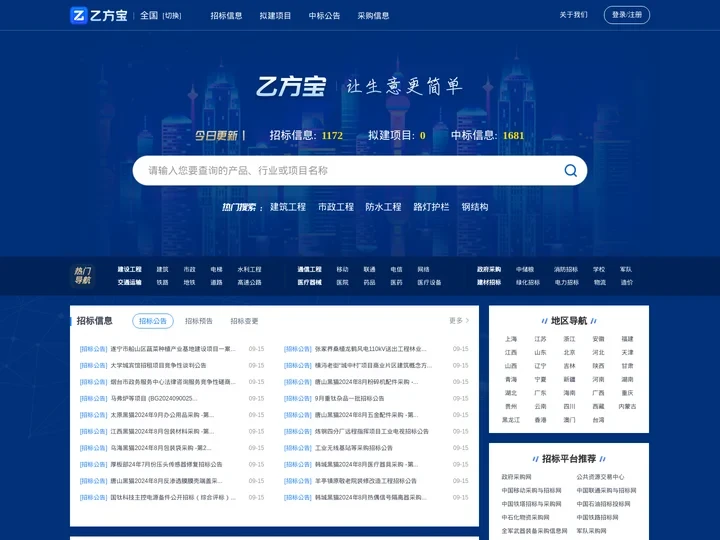
Task: Click hot search term 建筑工程
Action: click(x=288, y=207)
